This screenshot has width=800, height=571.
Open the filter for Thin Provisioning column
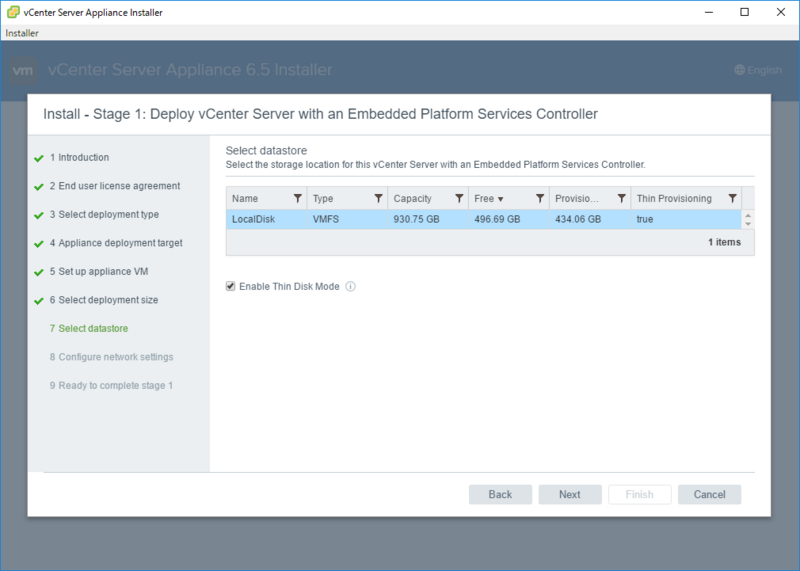[x=732, y=198]
